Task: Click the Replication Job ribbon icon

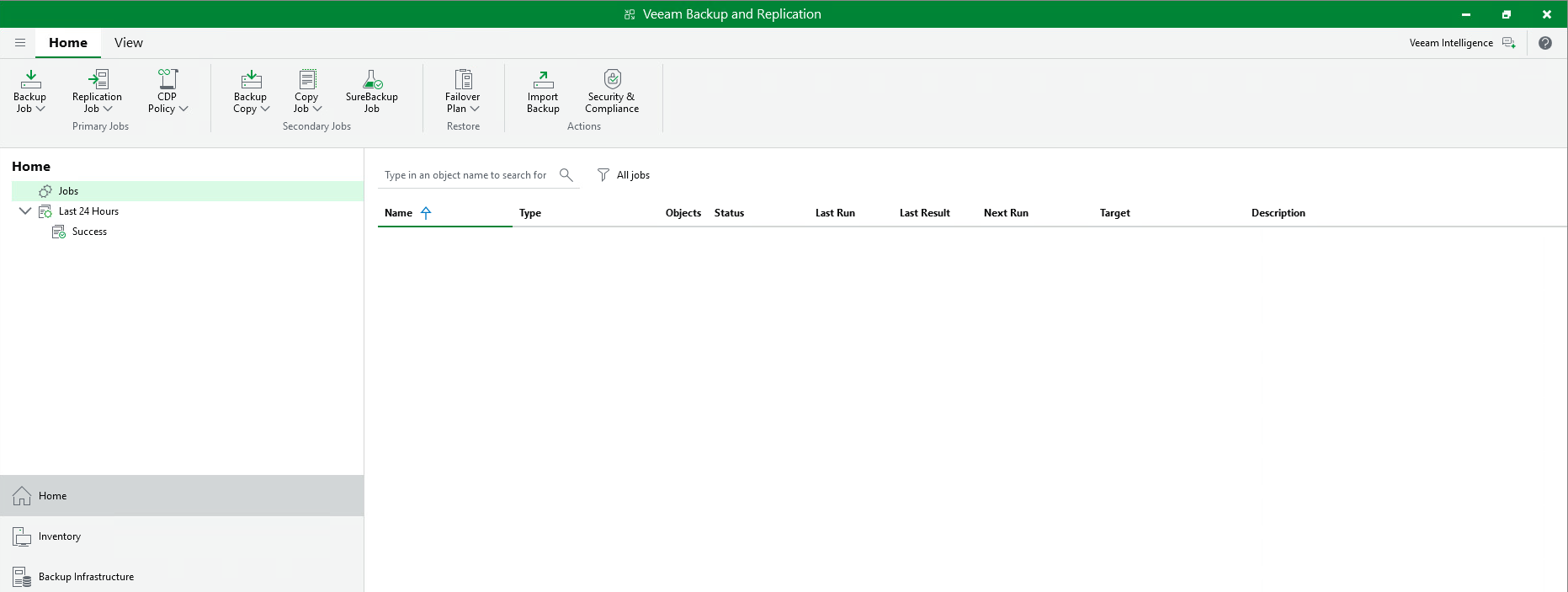Action: click(98, 79)
